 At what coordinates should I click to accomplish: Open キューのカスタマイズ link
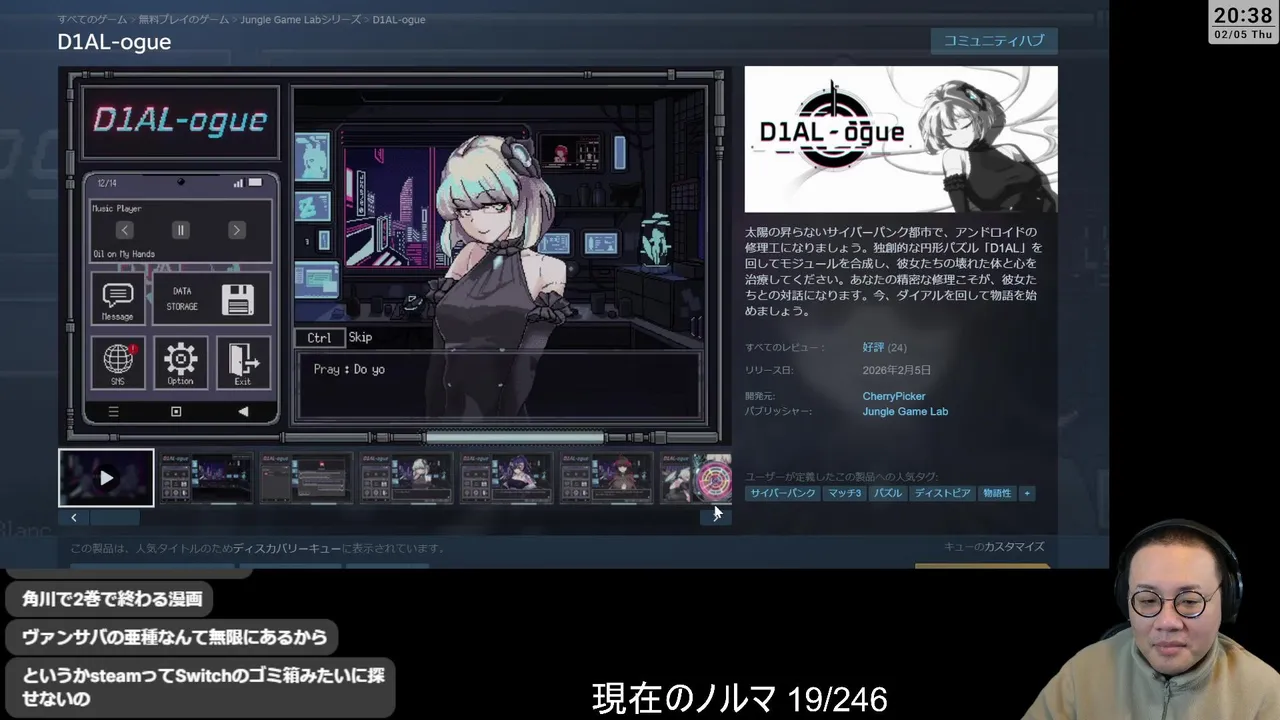(x=994, y=547)
